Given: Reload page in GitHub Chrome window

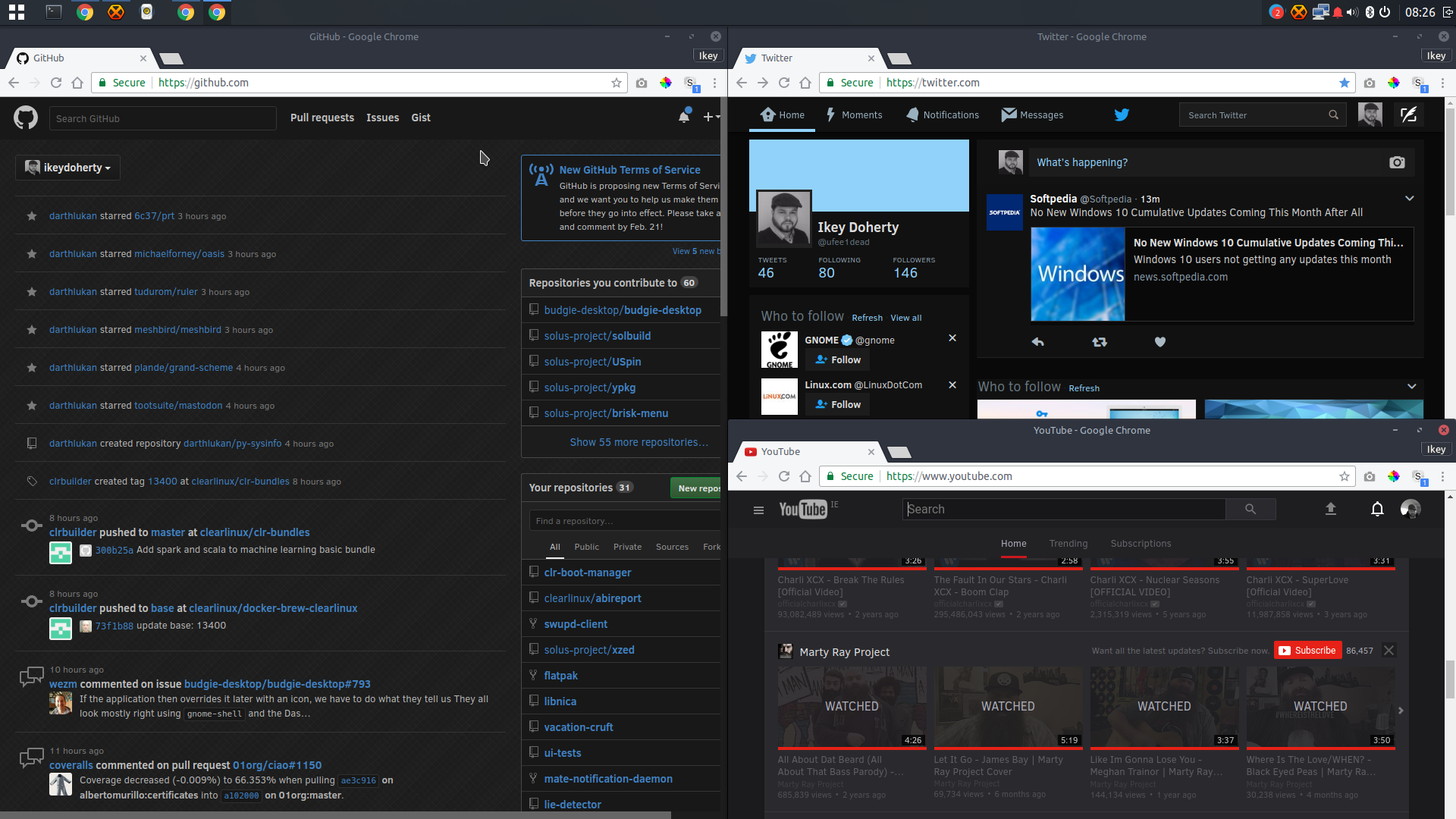Looking at the screenshot, I should tap(56, 83).
